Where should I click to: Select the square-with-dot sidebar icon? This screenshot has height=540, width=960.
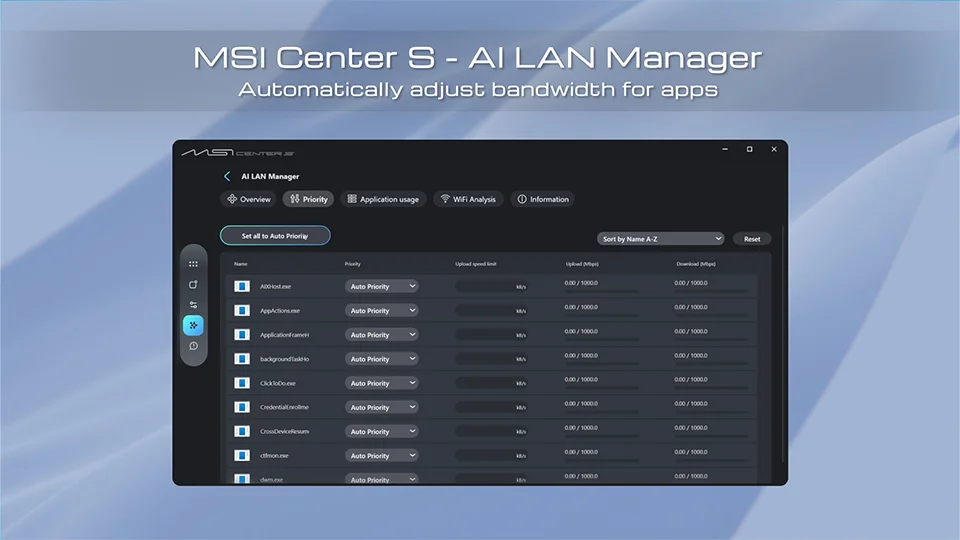[193, 284]
